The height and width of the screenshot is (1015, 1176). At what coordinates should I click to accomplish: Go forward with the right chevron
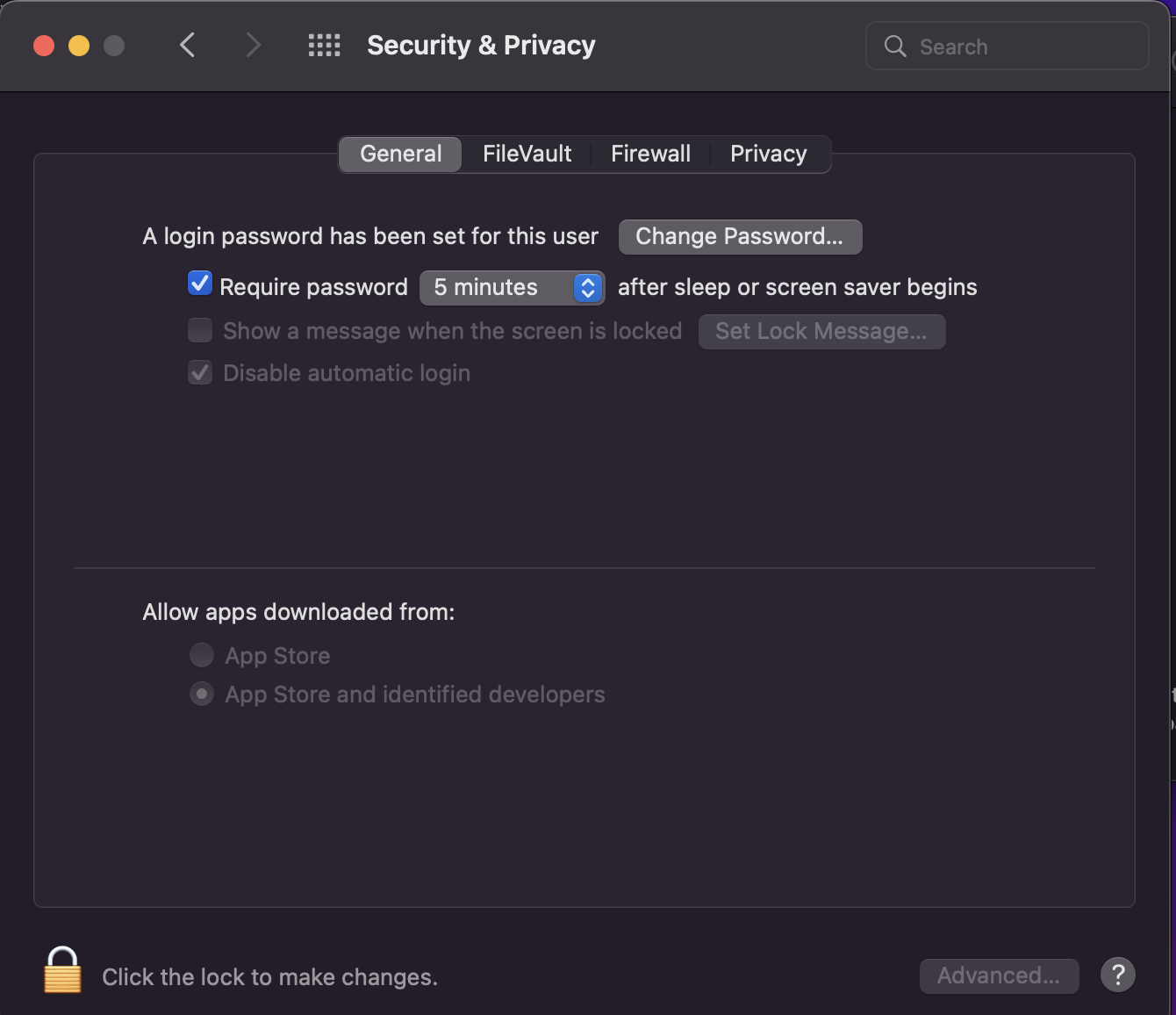(x=253, y=45)
